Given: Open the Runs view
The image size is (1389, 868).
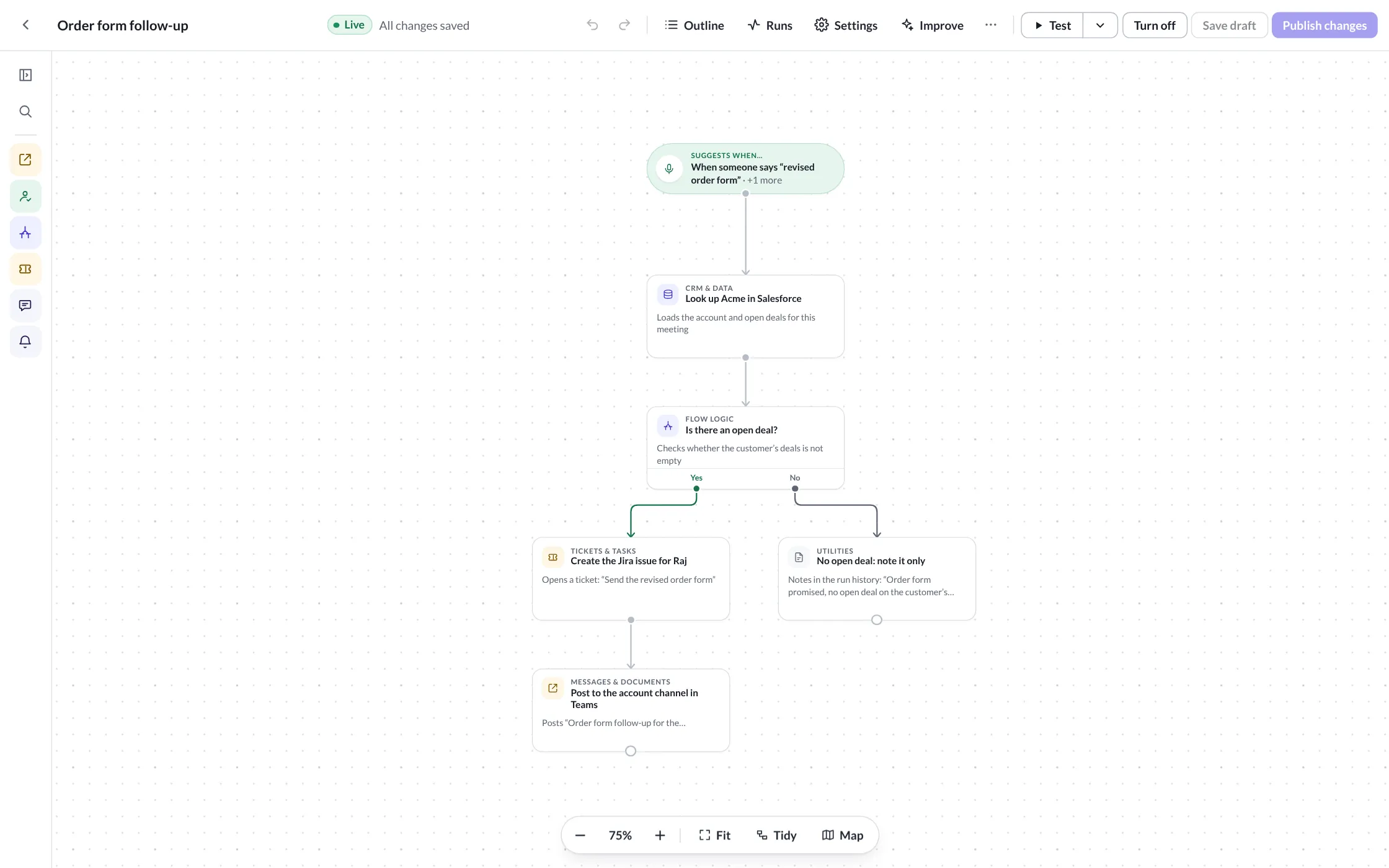Looking at the screenshot, I should (x=770, y=25).
